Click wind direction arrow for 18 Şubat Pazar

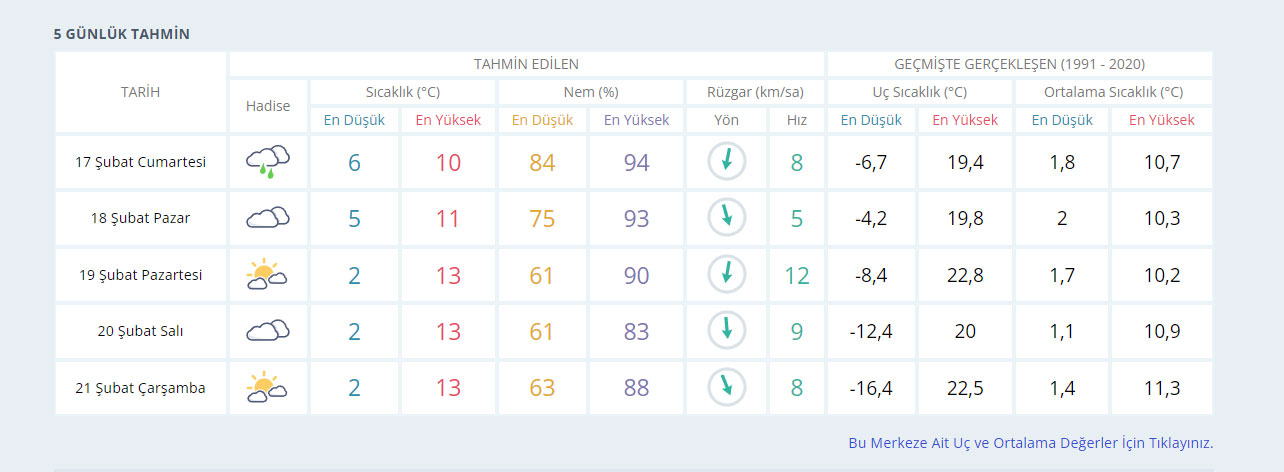(727, 218)
